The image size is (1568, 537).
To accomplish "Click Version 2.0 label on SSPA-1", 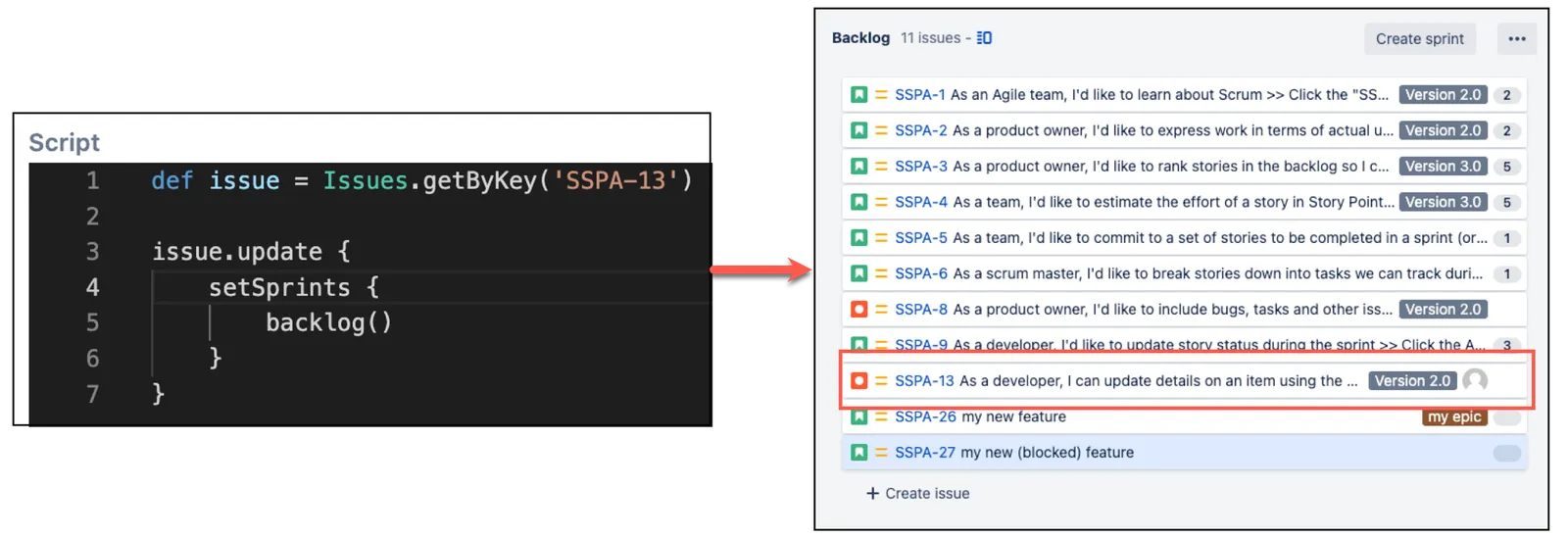I will (x=1443, y=95).
